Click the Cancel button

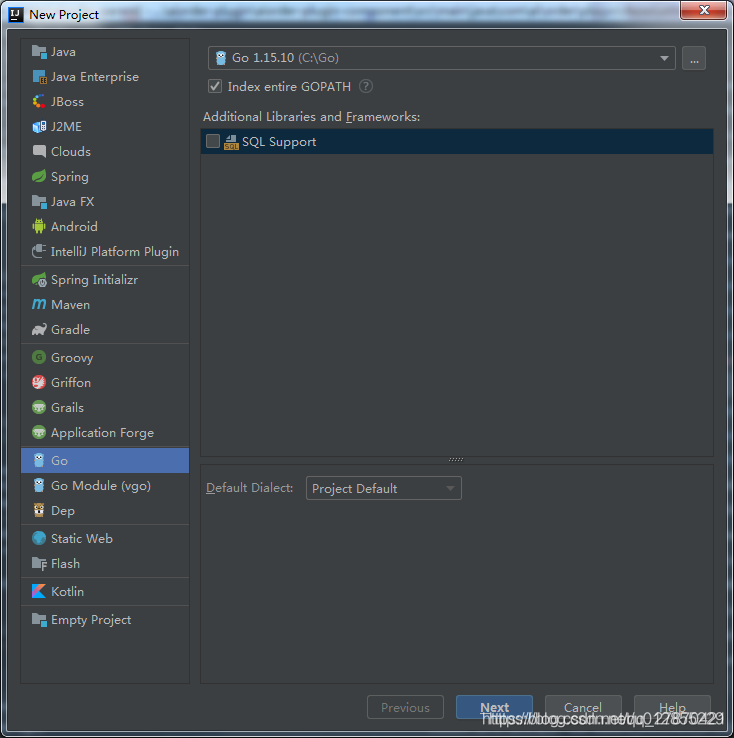[583, 707]
